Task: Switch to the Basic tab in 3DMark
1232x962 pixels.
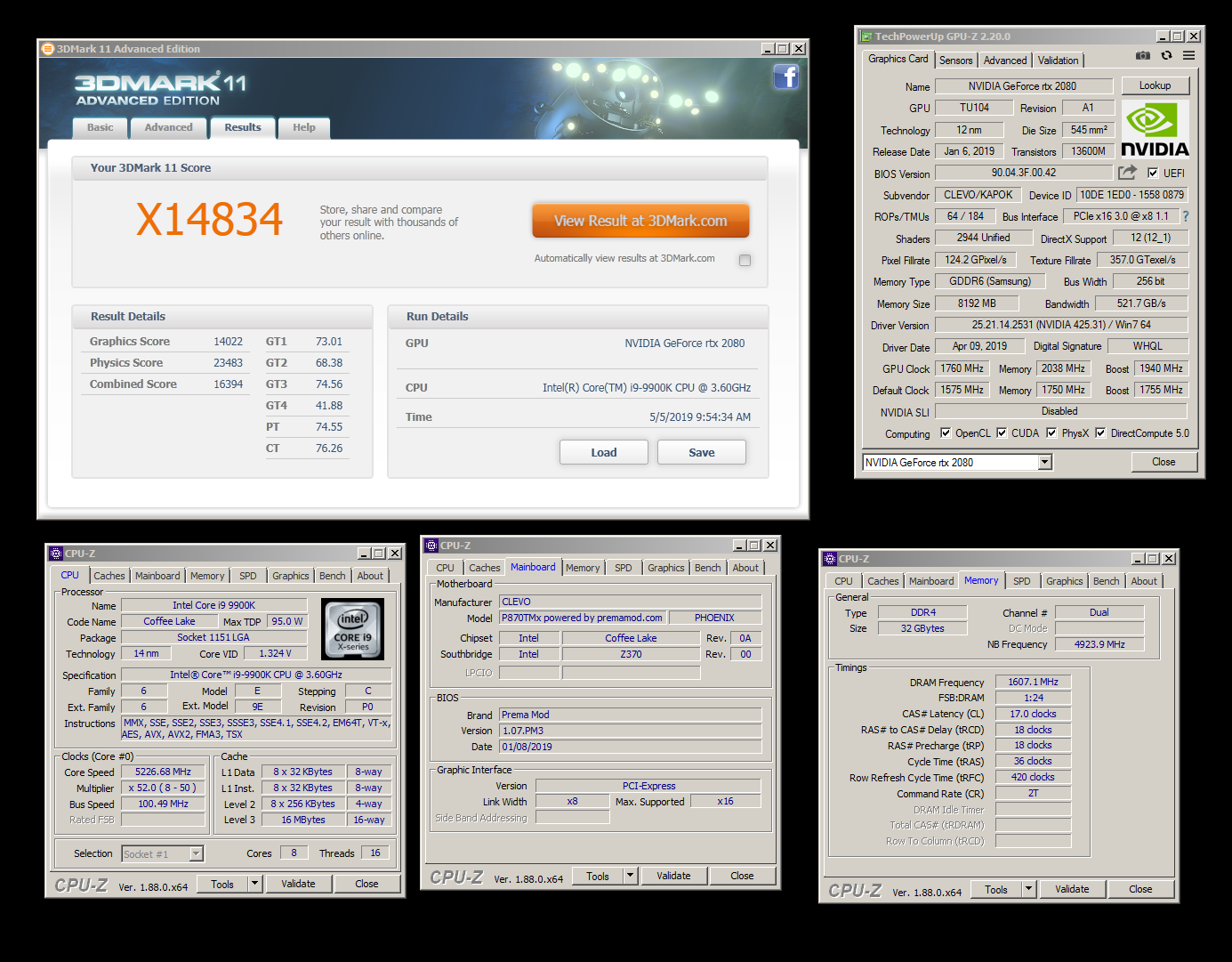Action: click(101, 127)
